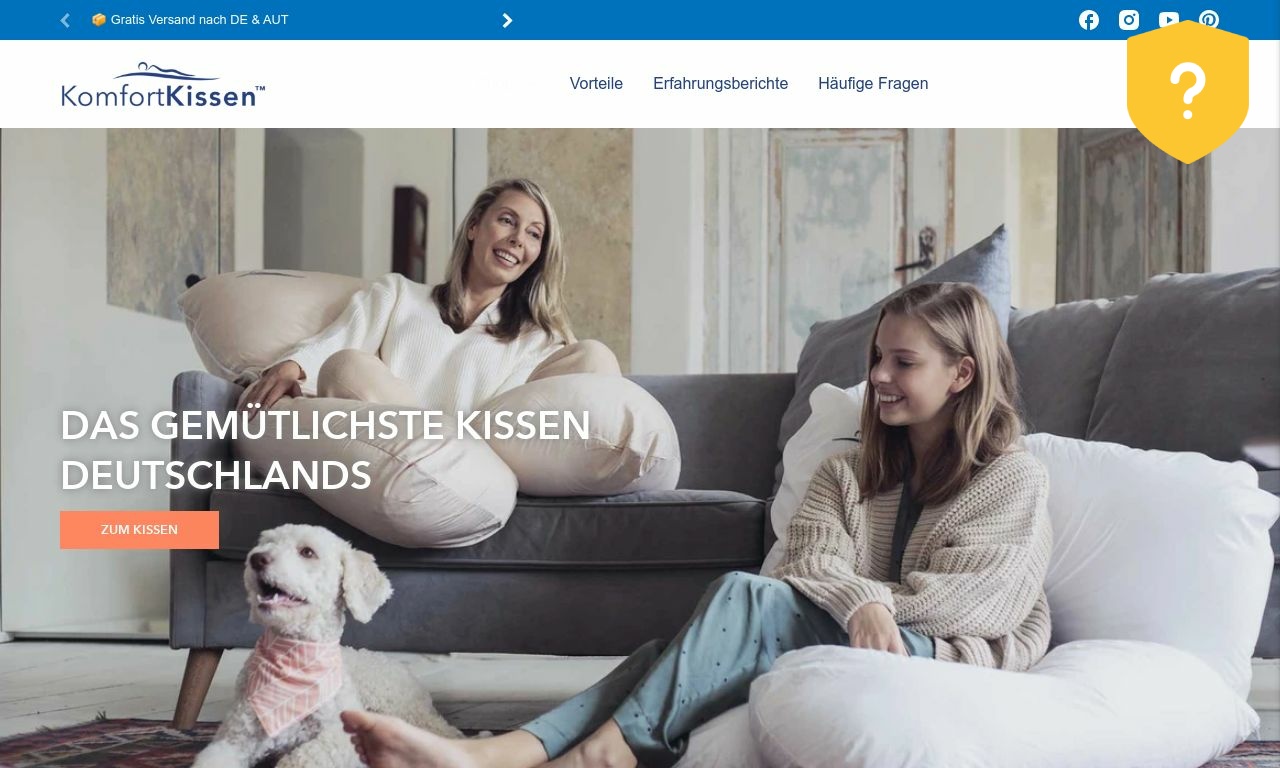Open the Vorteile menu item
1280x768 pixels.
tap(596, 84)
